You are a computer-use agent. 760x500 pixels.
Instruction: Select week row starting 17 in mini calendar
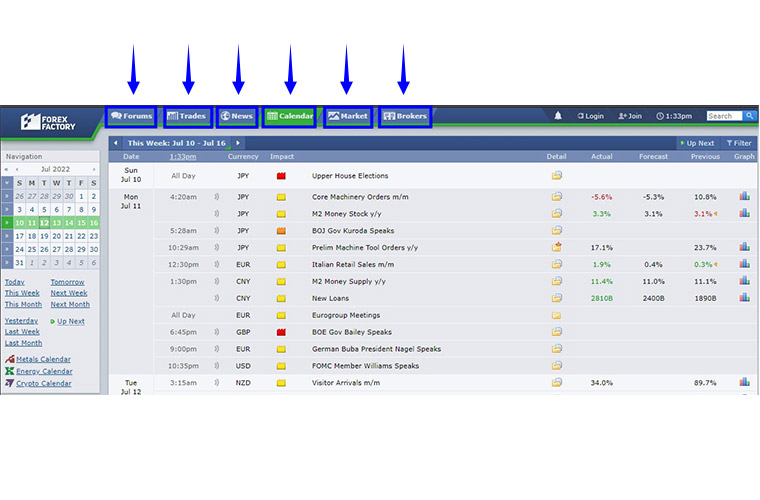click(7, 236)
